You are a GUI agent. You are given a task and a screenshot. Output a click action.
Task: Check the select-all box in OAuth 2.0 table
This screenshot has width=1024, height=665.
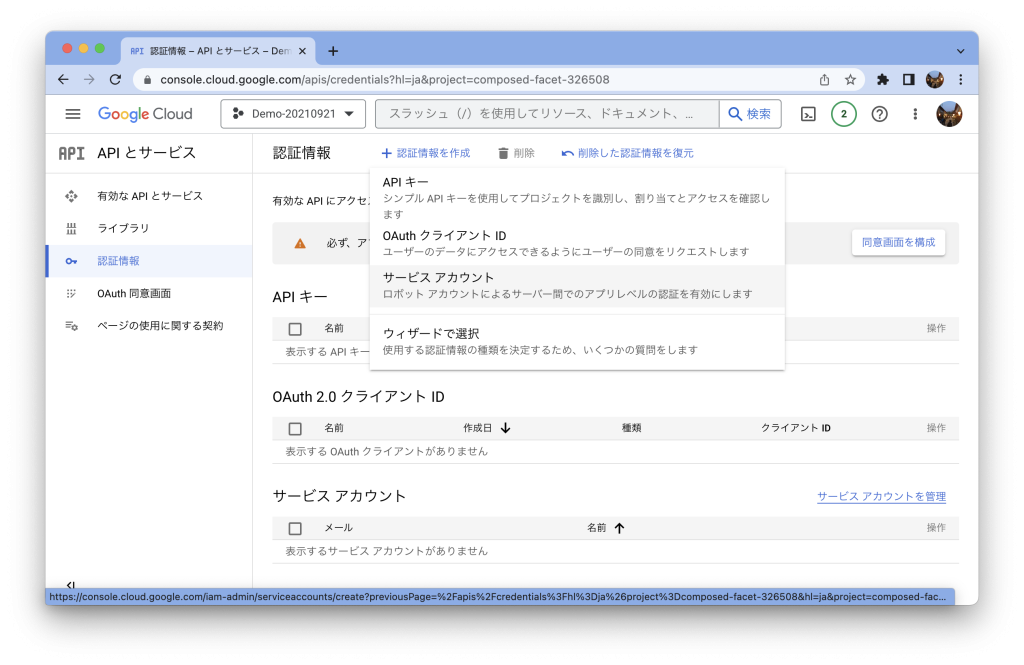point(295,429)
